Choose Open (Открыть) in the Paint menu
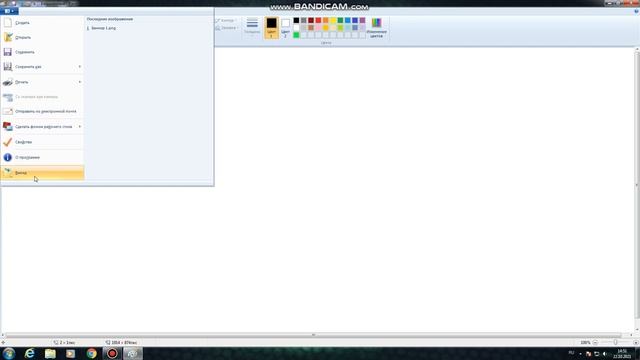Viewport: 640px width, 360px height. pos(42,37)
